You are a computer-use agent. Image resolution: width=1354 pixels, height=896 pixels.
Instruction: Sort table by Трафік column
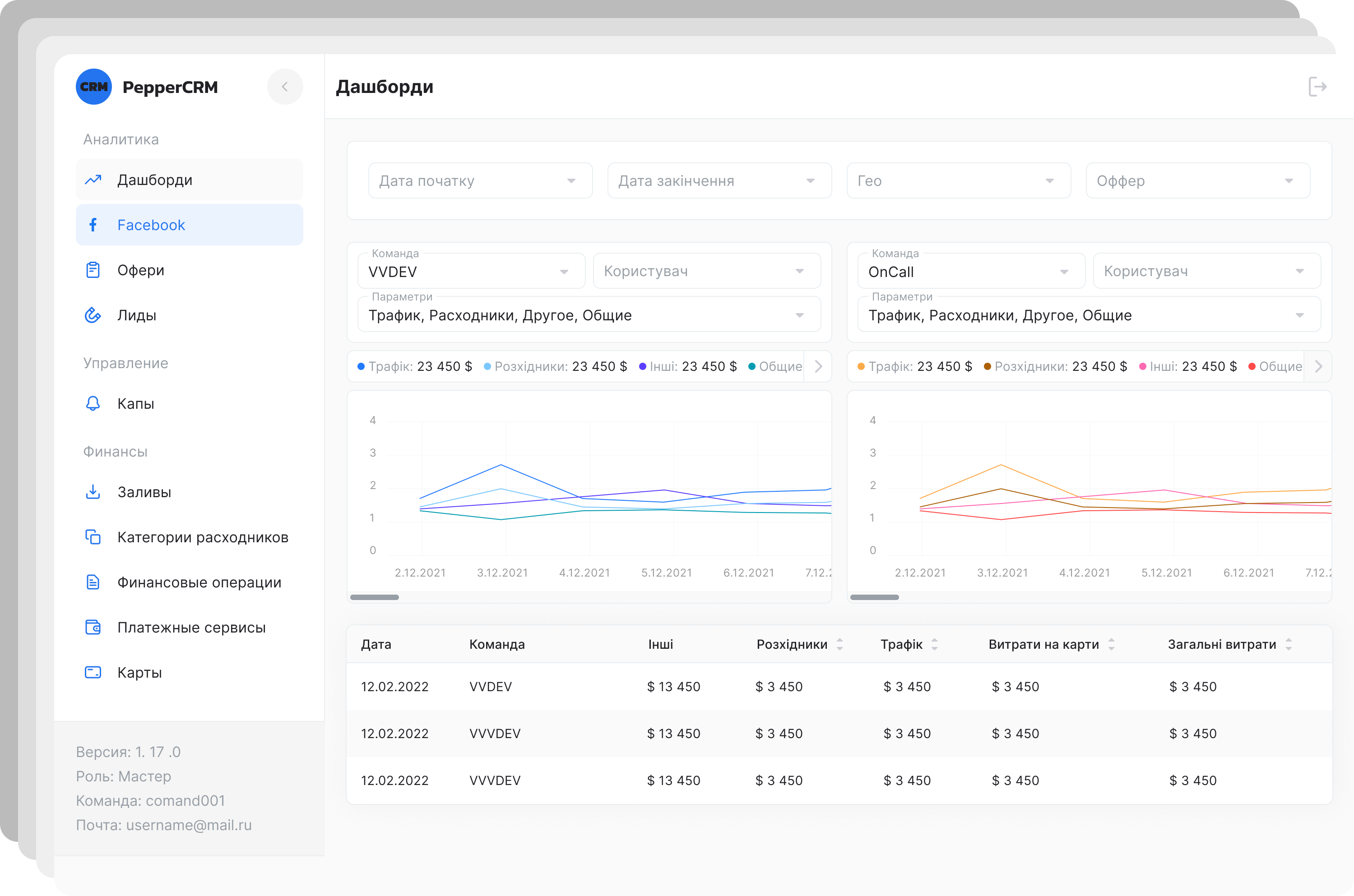[x=934, y=645]
